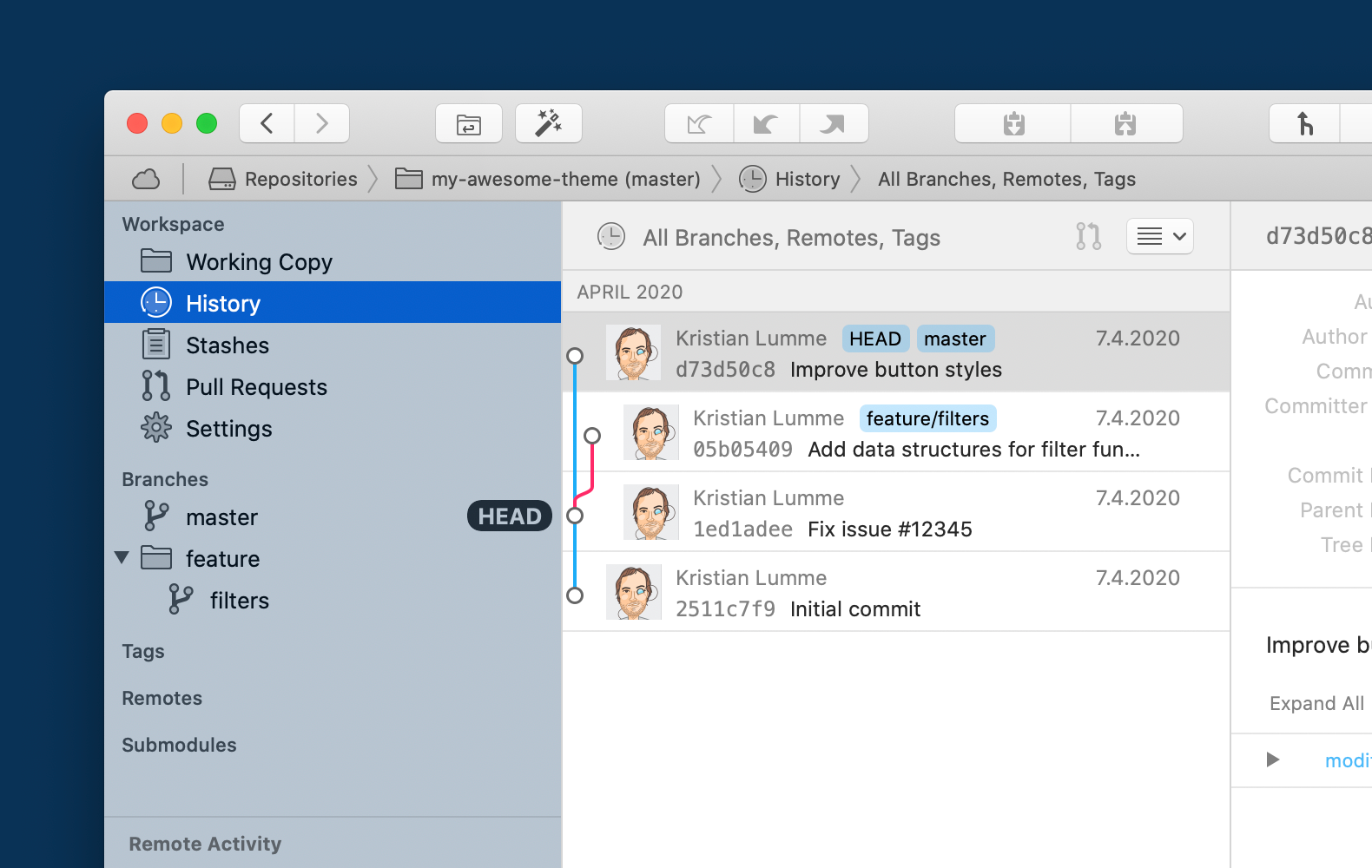Screen dimensions: 1372x868
Task: Click the Expand All button
Action: click(x=1316, y=703)
